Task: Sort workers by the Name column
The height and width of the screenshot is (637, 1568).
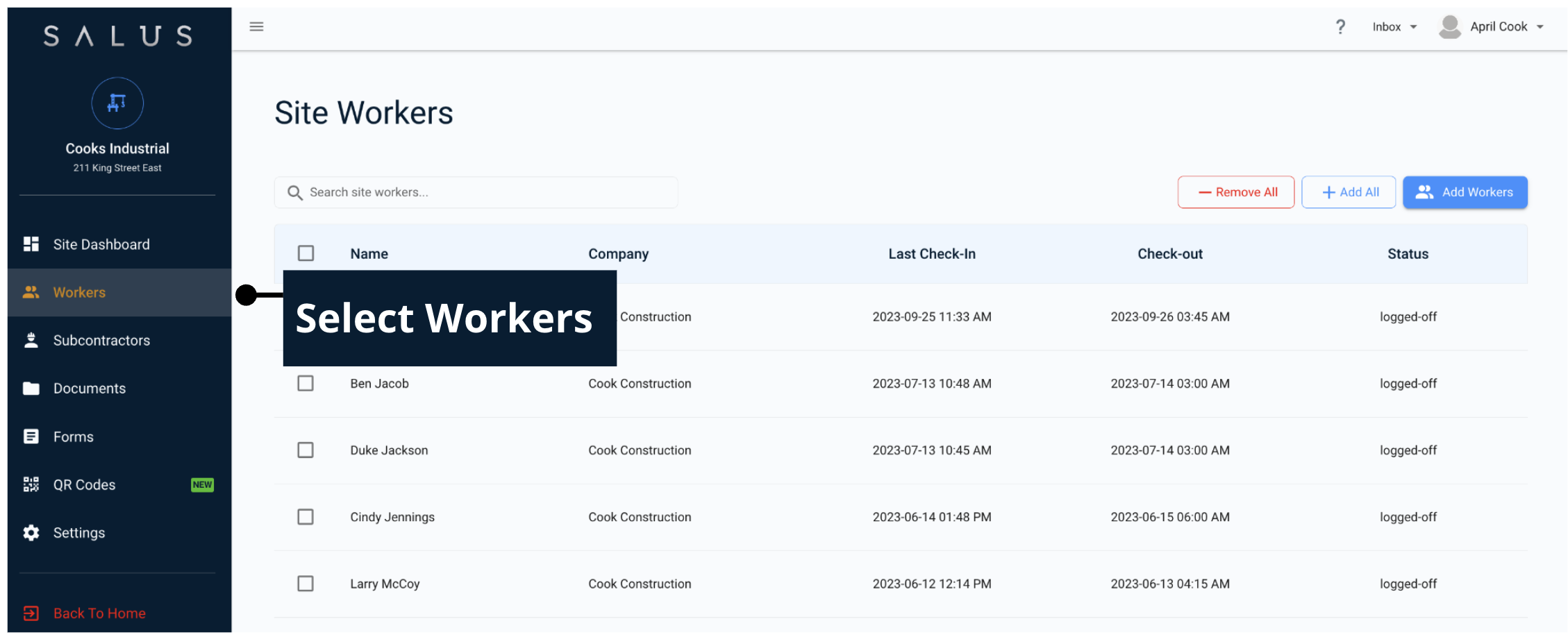Action: tap(369, 253)
